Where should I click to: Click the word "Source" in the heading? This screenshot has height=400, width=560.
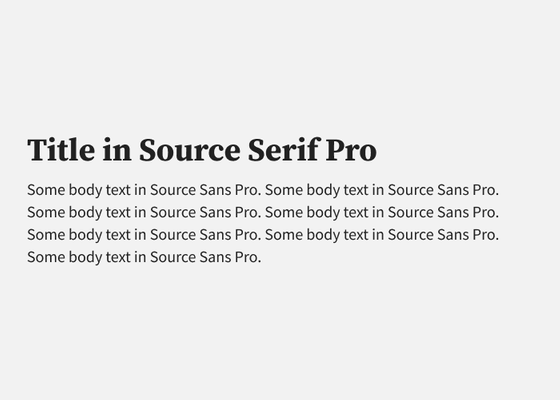click(189, 150)
